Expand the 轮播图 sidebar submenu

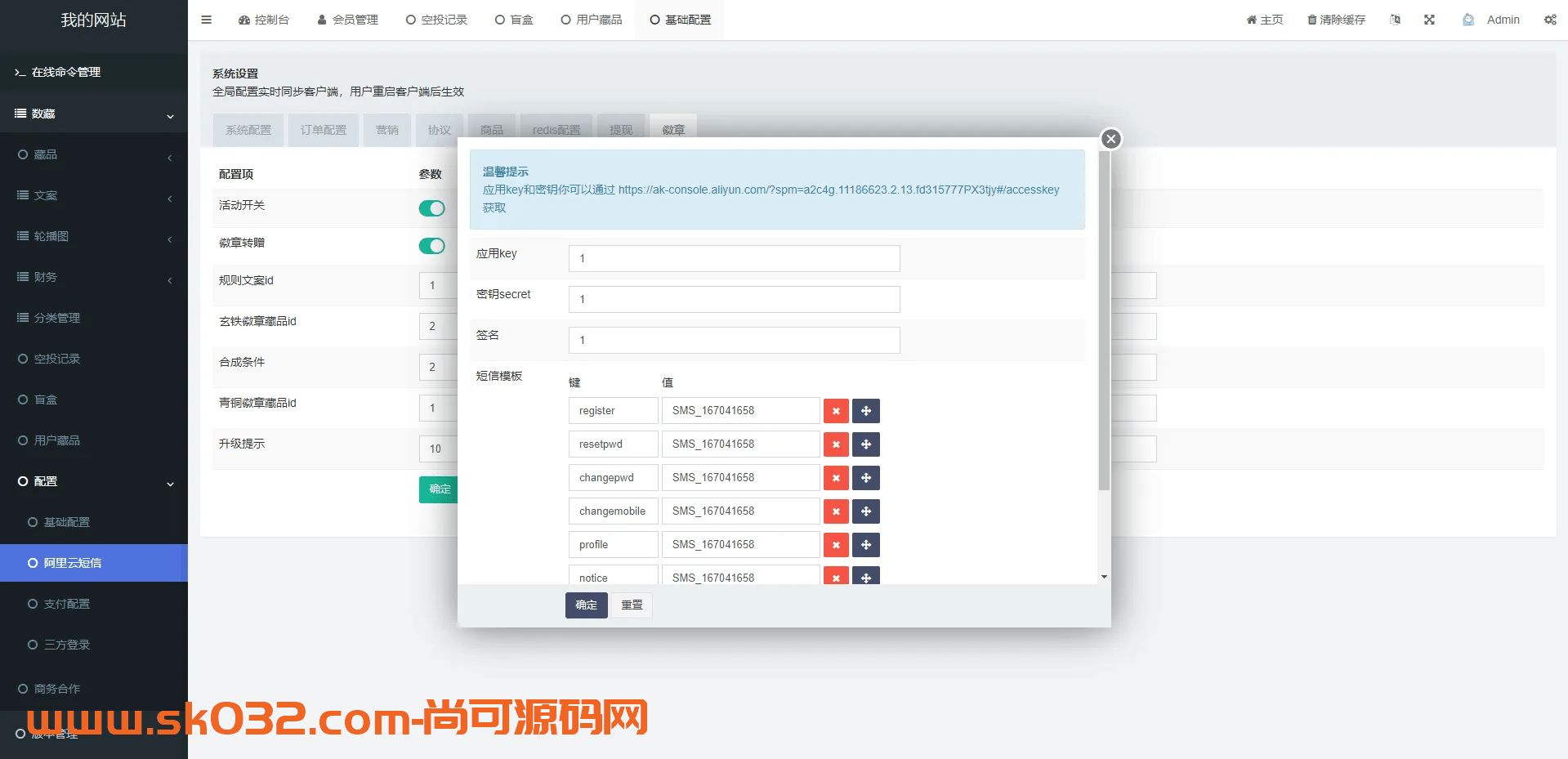pyautogui.click(x=94, y=236)
